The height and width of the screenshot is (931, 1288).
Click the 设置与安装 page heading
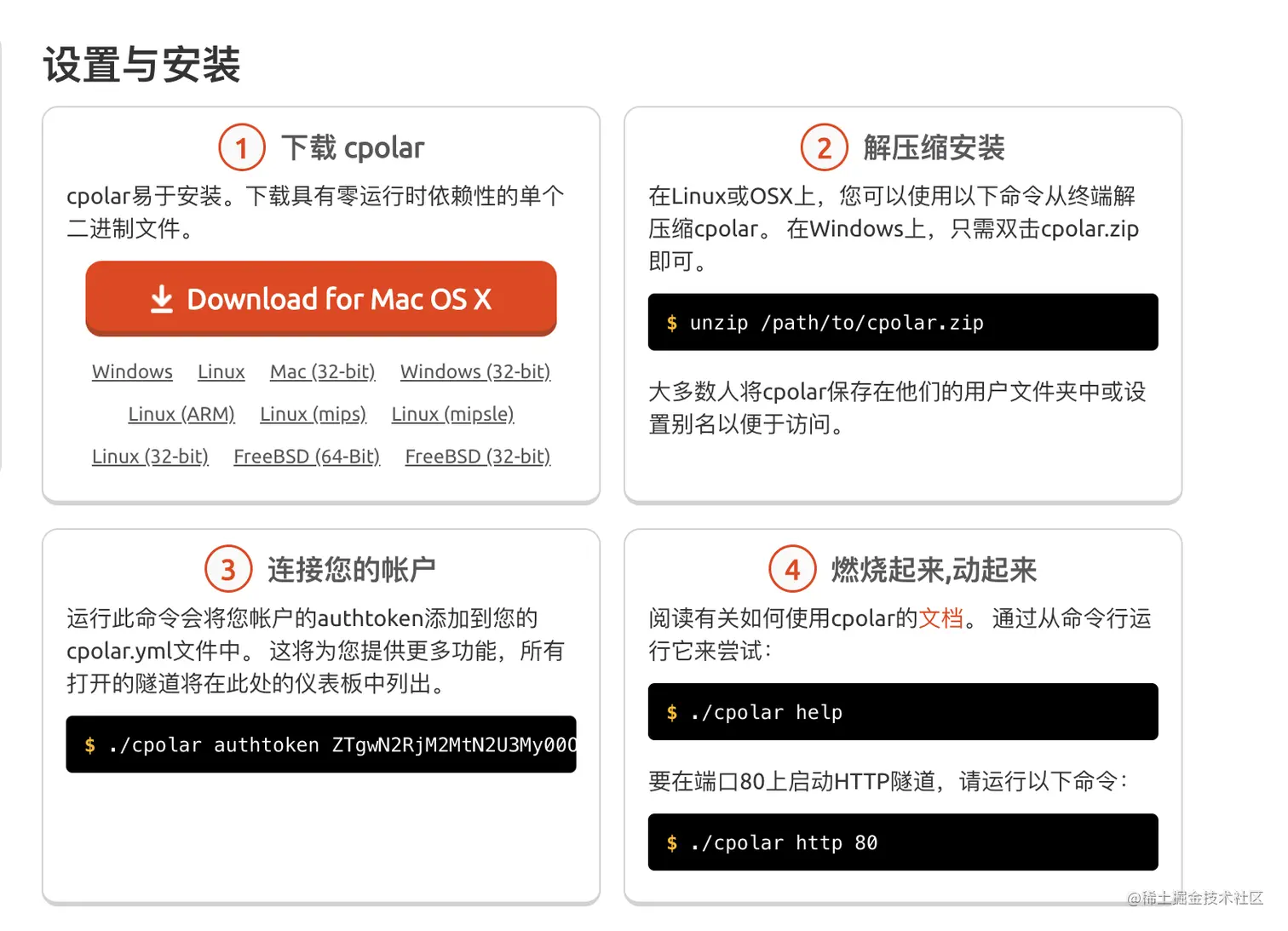(141, 65)
